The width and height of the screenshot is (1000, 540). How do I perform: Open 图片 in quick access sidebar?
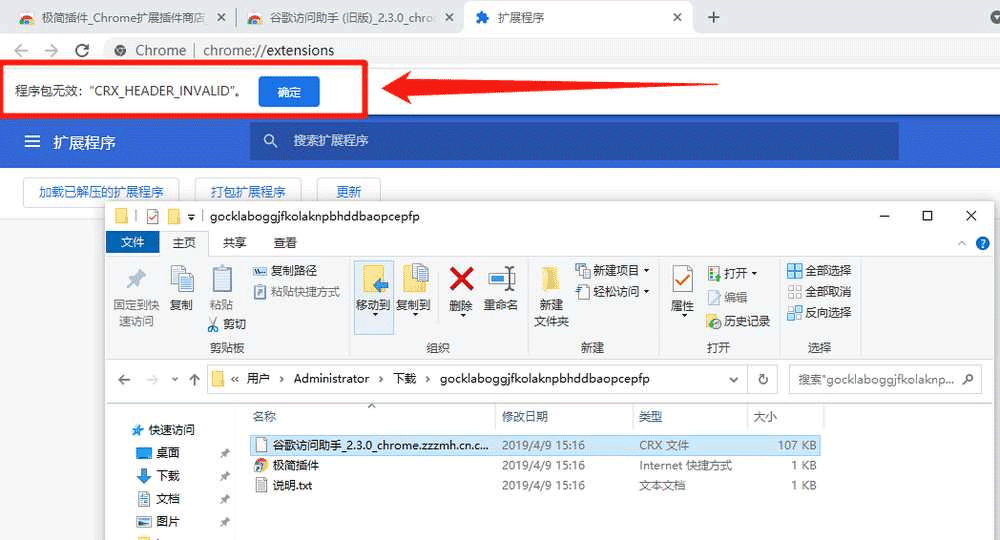pos(167,522)
